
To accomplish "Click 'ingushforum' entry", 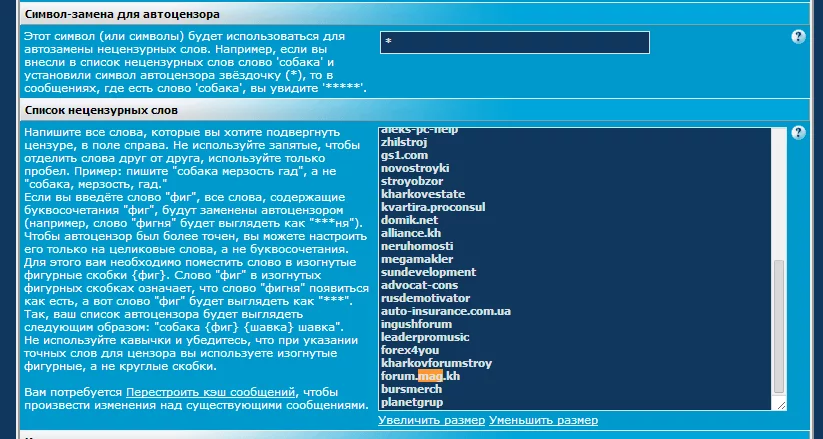I will coord(416,324).
